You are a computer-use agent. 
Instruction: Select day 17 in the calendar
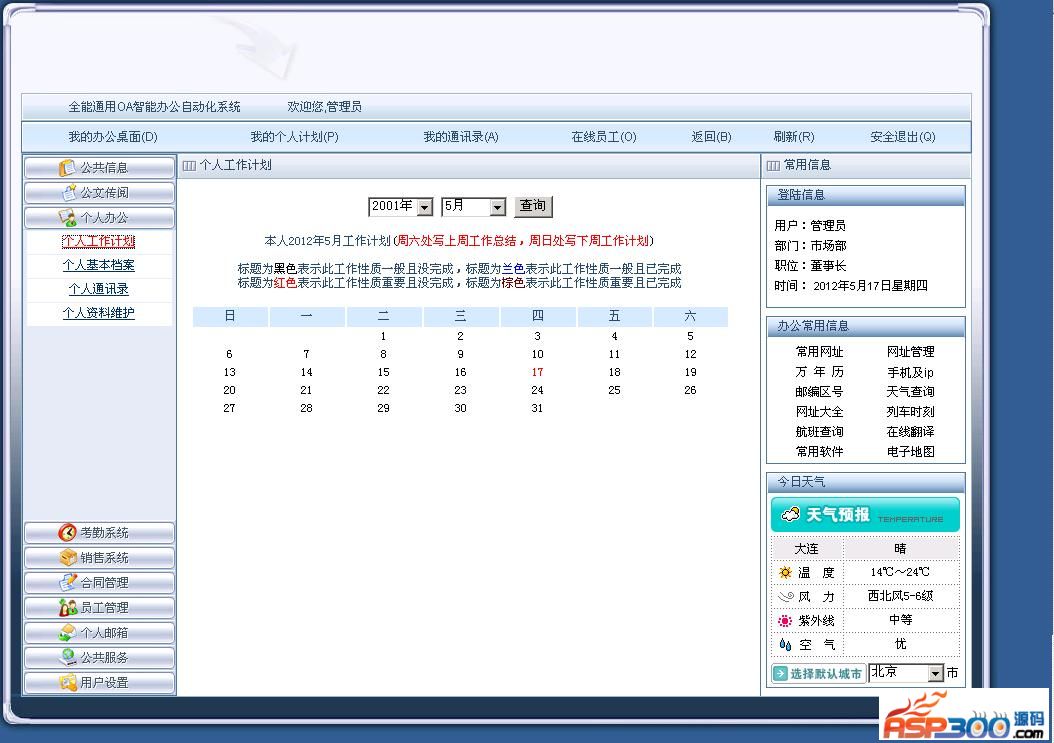(537, 372)
